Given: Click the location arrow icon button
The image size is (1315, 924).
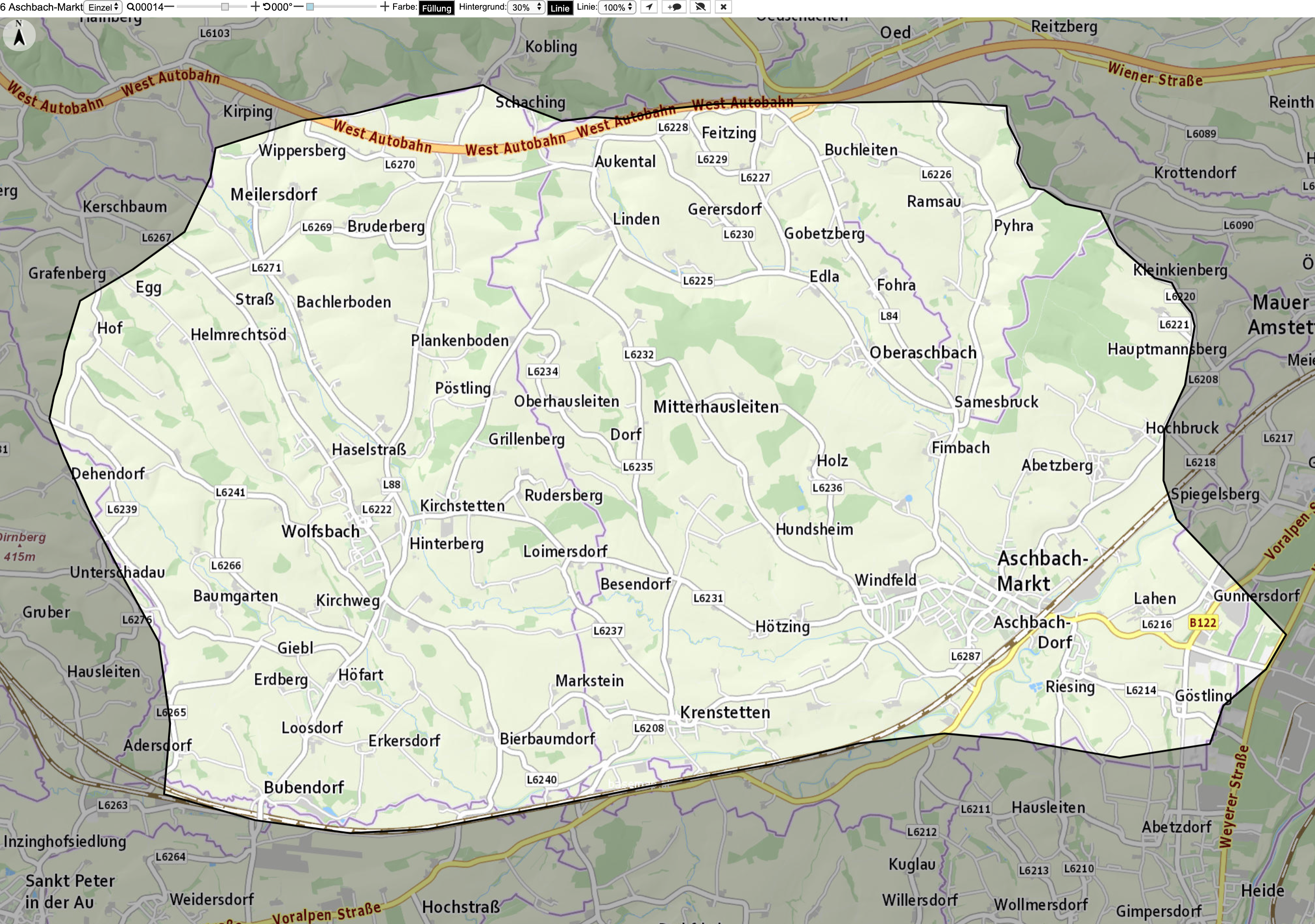Looking at the screenshot, I should click(649, 7).
